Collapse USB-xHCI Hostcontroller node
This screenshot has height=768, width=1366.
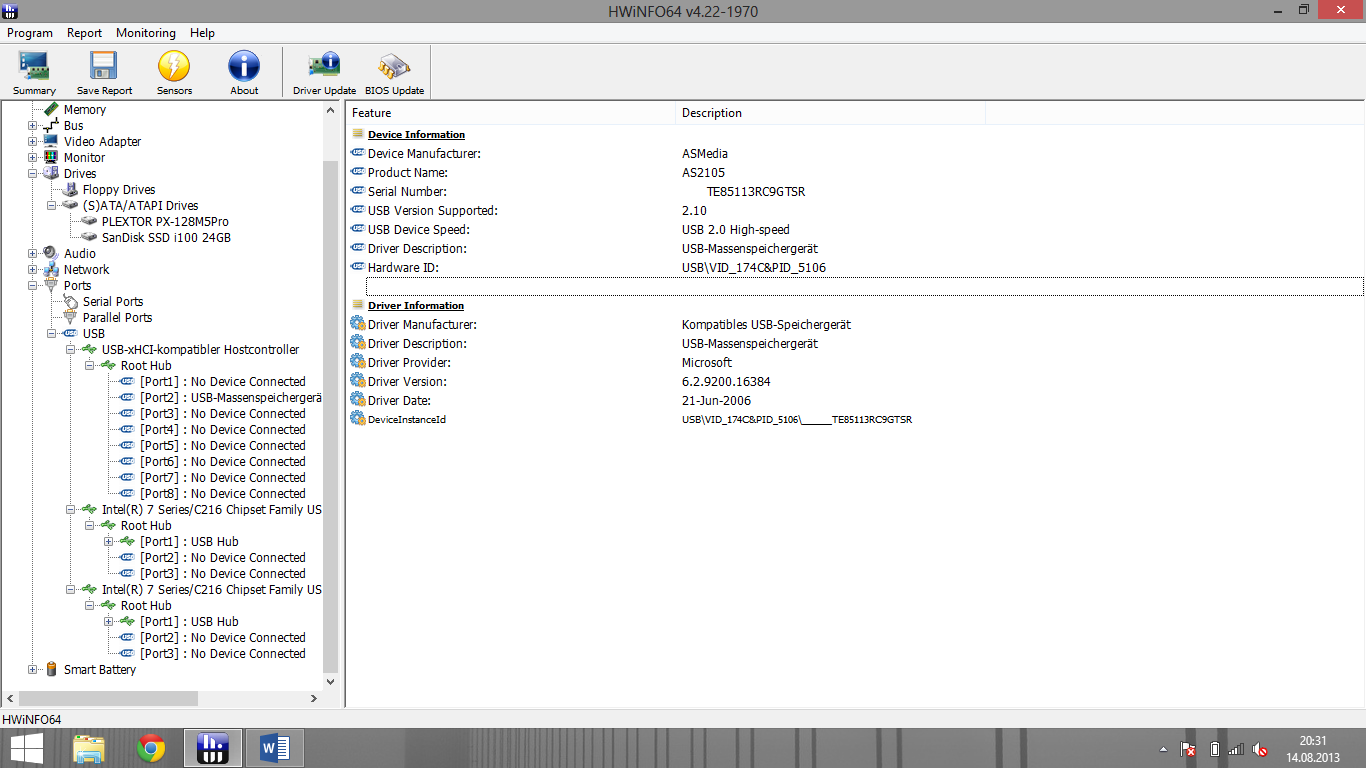click(71, 350)
